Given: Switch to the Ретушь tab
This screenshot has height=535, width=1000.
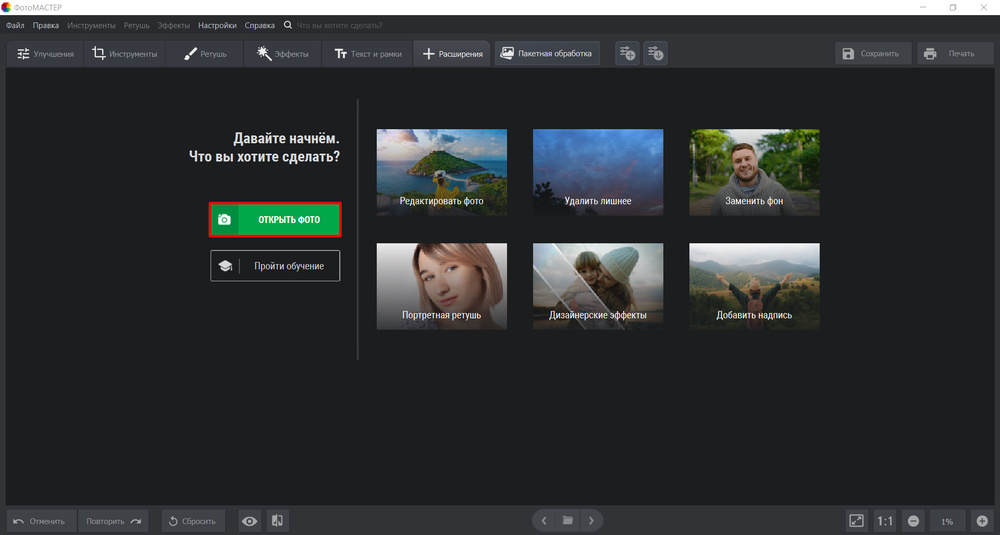Looking at the screenshot, I should click(x=205, y=54).
